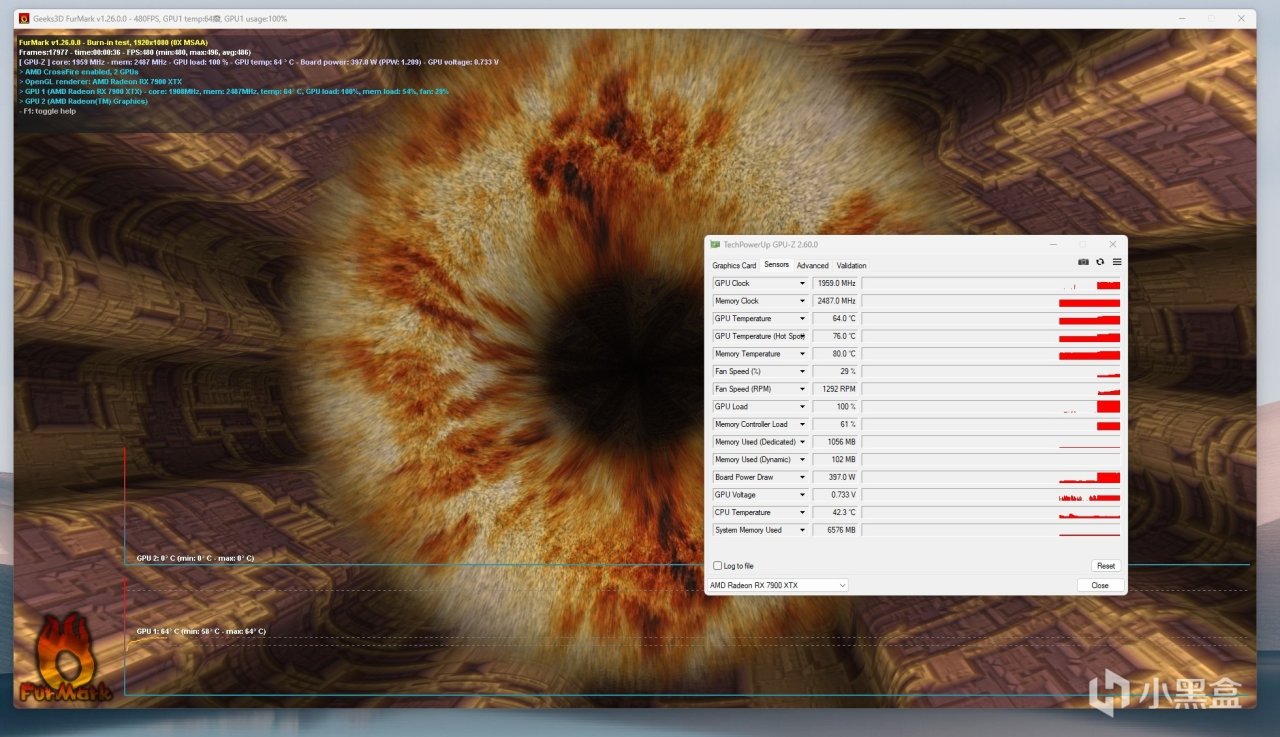The image size is (1280, 737).
Task: Click the GPU-Z title bar app icon
Action: point(714,245)
